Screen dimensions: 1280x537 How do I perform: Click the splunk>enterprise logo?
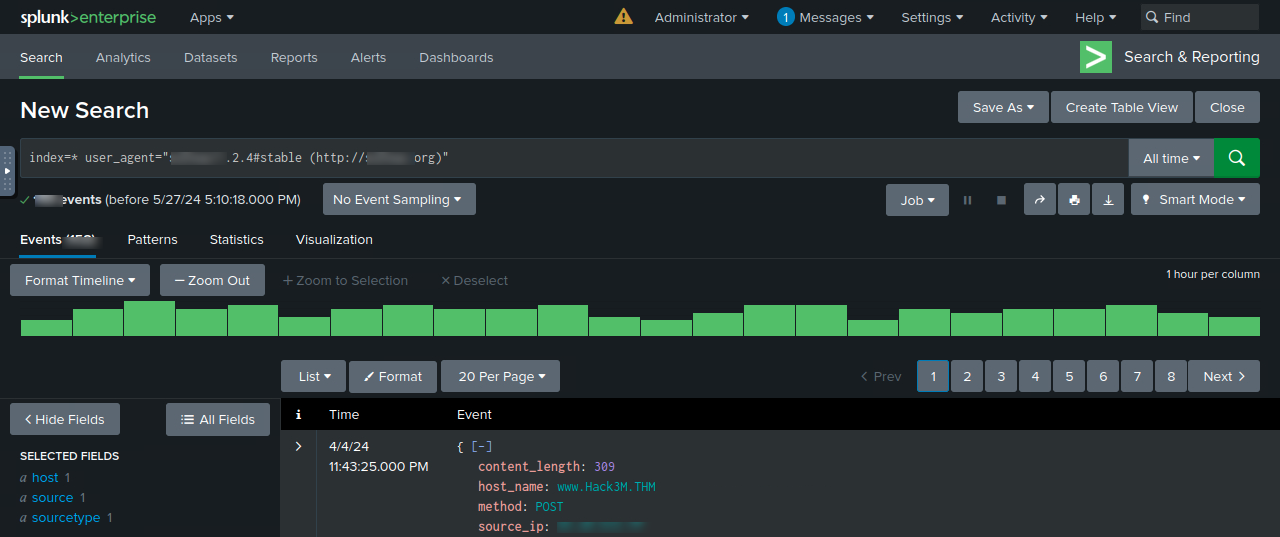(90, 17)
